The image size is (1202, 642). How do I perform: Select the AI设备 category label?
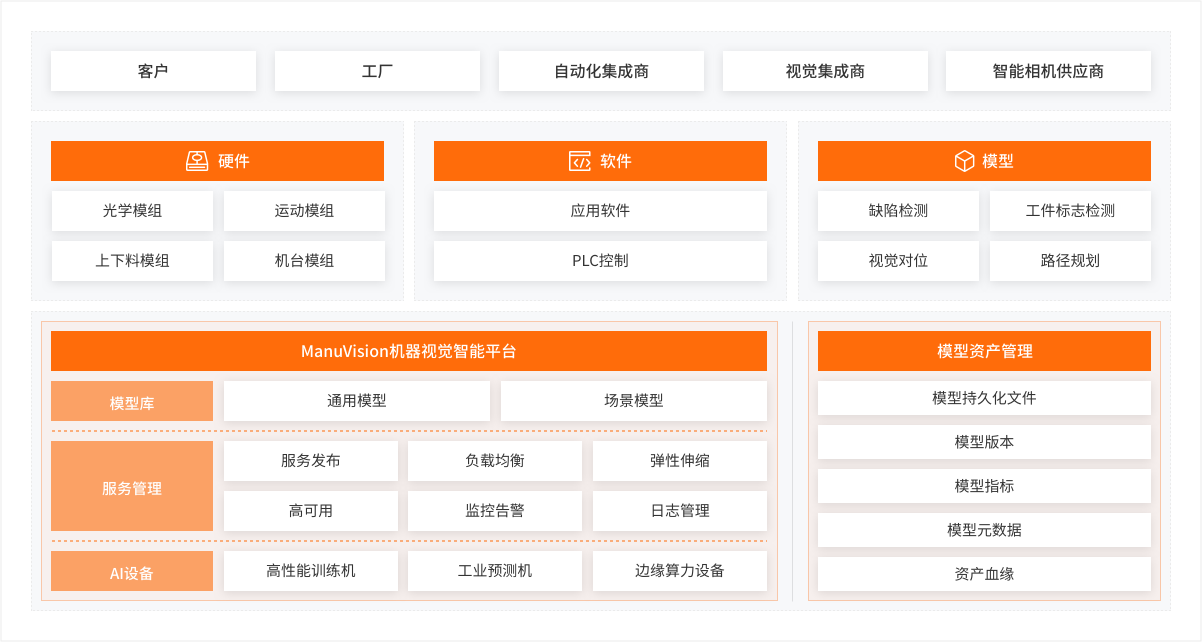[132, 571]
